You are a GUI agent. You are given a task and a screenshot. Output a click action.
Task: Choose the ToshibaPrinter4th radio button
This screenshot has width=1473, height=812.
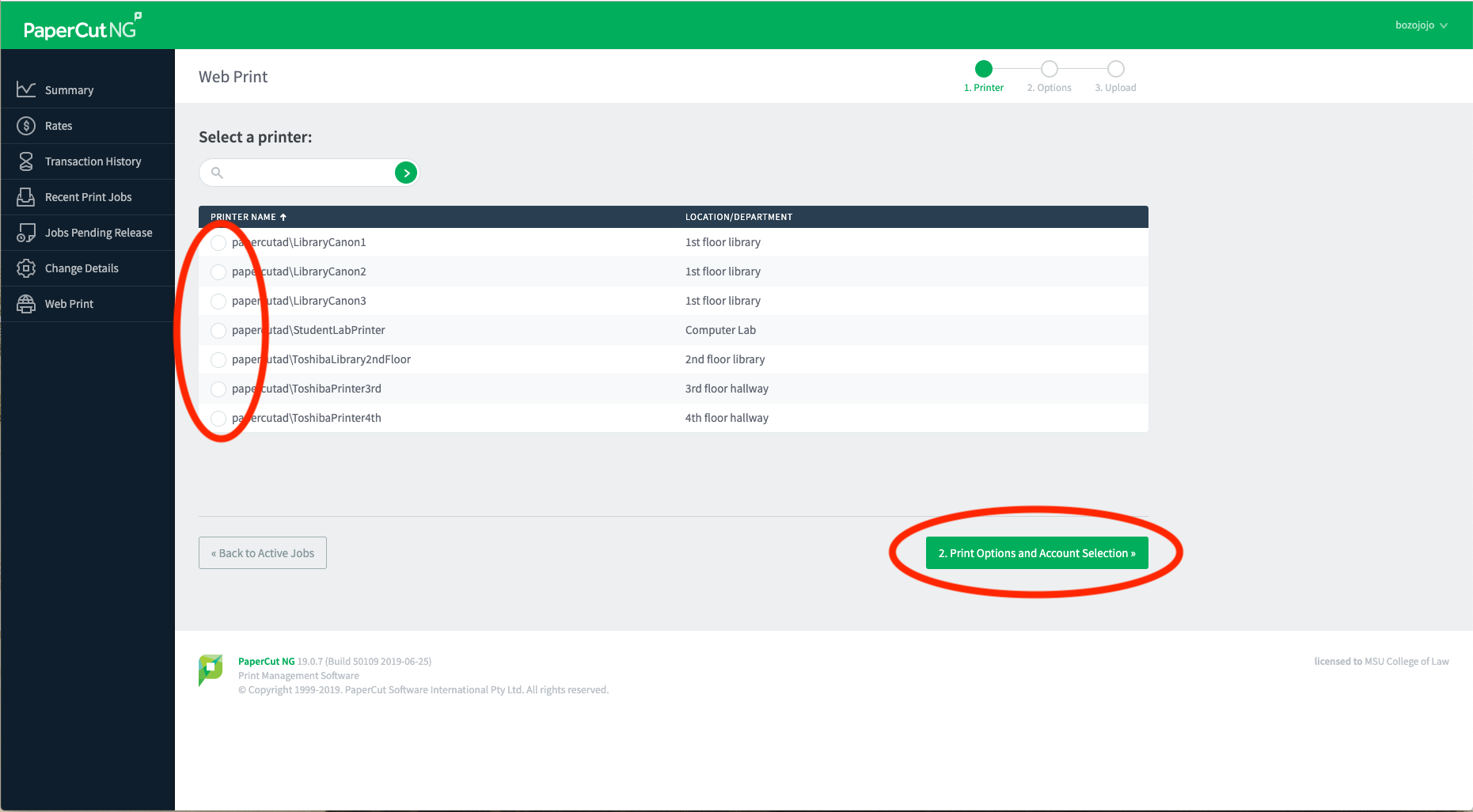pyautogui.click(x=218, y=419)
